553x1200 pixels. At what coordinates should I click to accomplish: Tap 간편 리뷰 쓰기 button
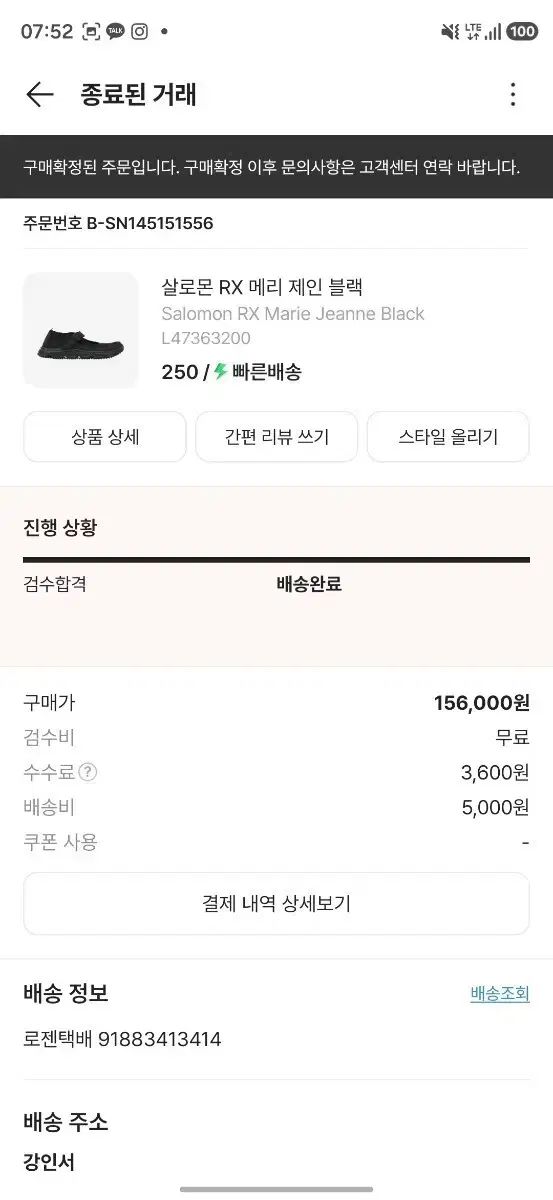(x=276, y=437)
